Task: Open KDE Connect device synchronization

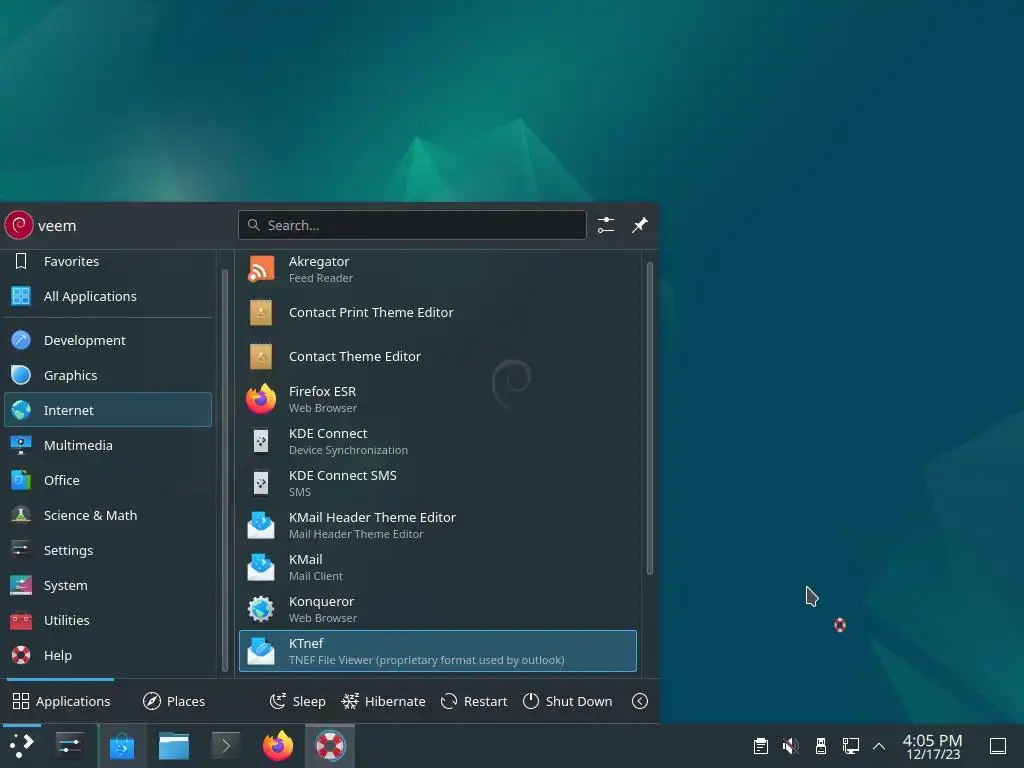Action: coord(438,441)
